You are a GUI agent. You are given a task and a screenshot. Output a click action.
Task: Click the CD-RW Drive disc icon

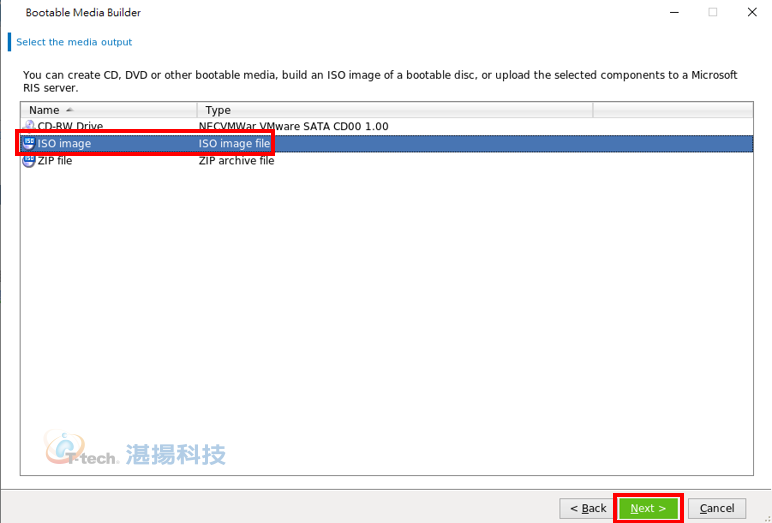point(29,126)
